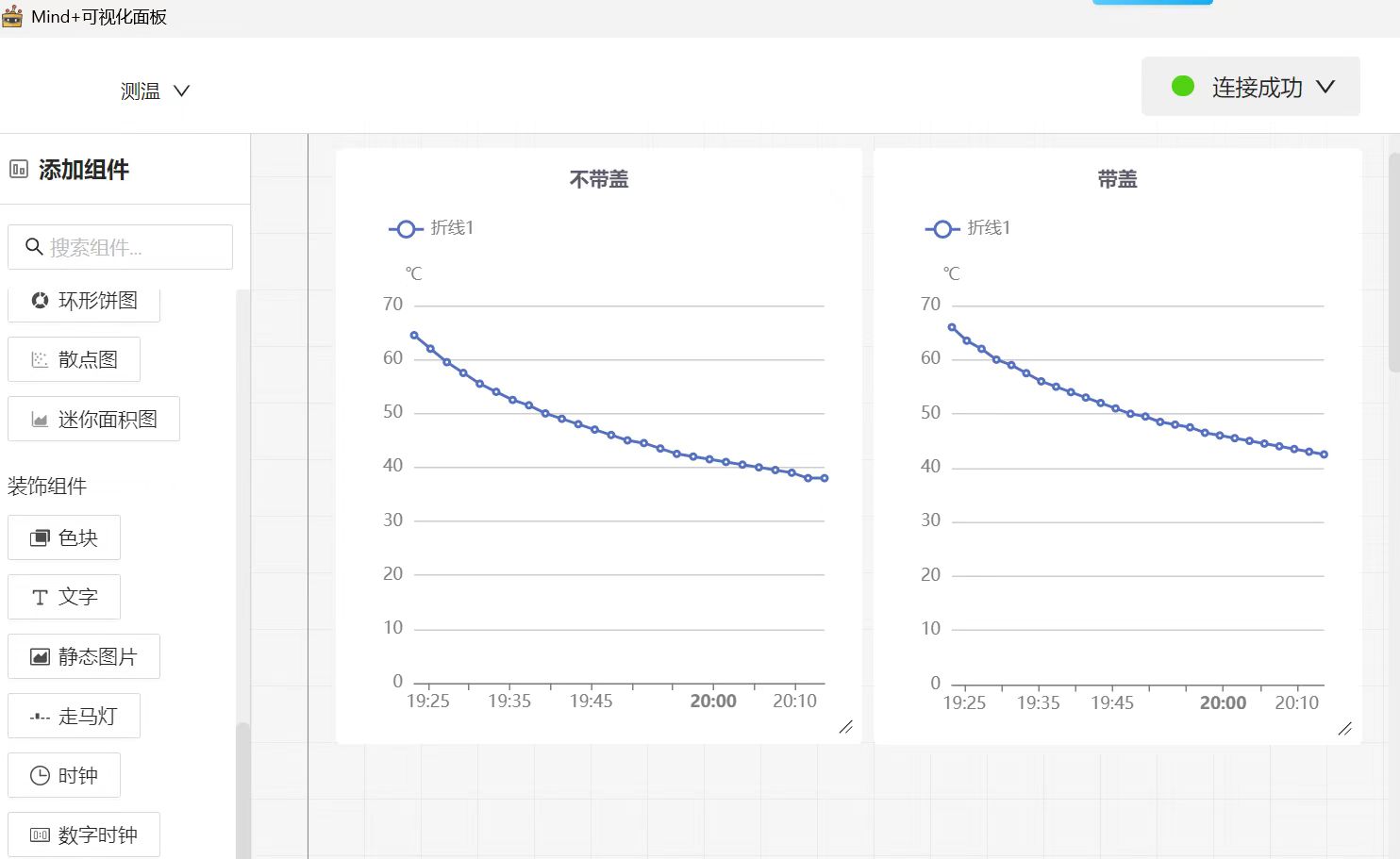
Task: Click the 文字 T icon
Action: point(40,597)
